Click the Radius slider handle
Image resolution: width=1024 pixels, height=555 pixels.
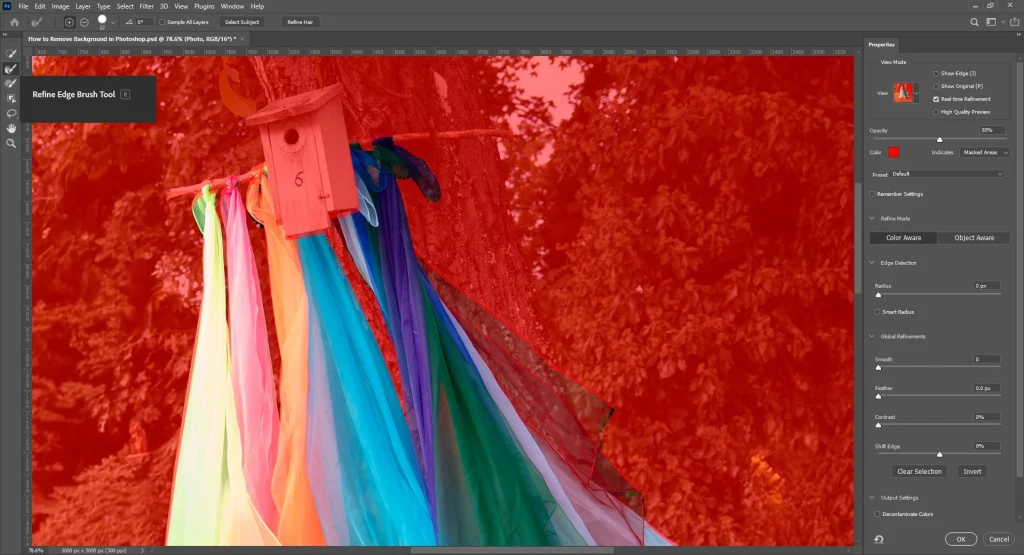coord(878,294)
